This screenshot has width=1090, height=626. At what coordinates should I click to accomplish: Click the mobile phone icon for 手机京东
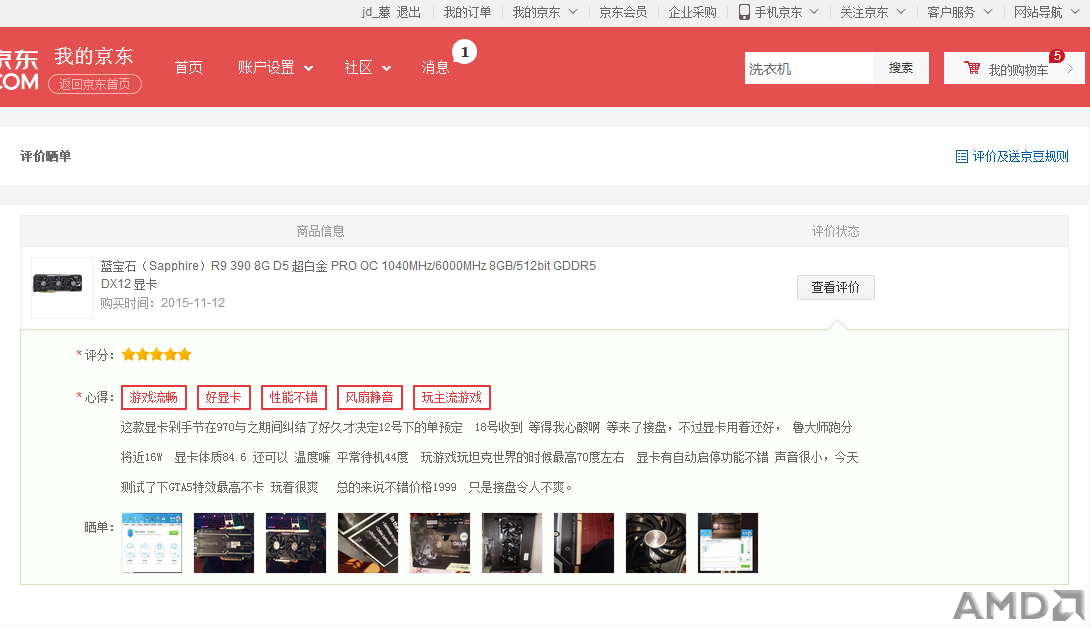coord(744,12)
